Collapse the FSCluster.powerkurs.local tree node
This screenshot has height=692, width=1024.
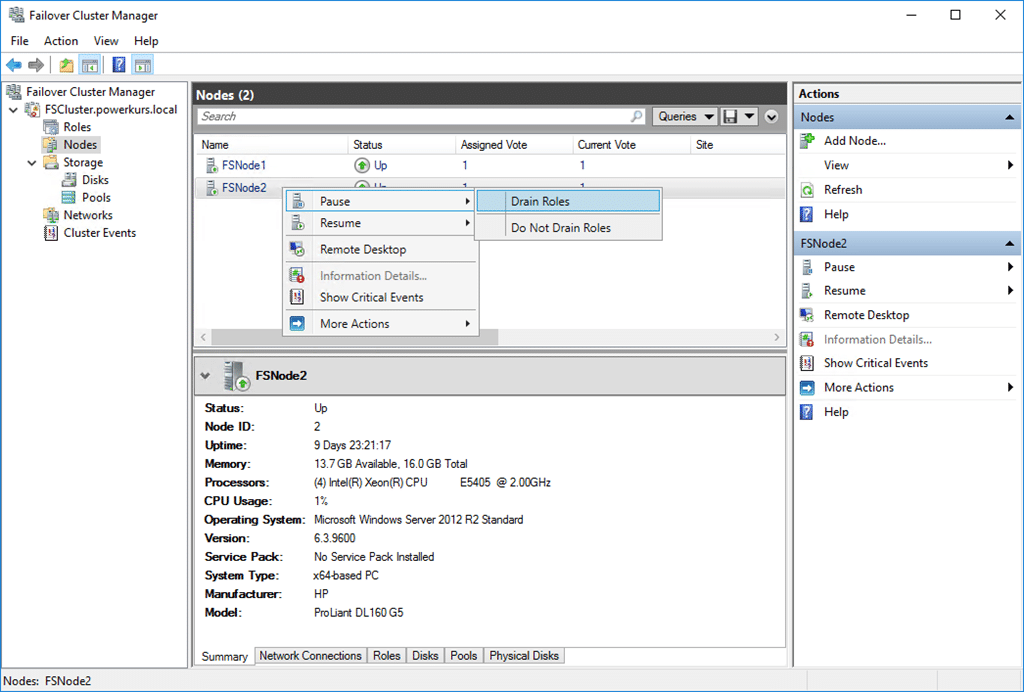click(x=13, y=110)
